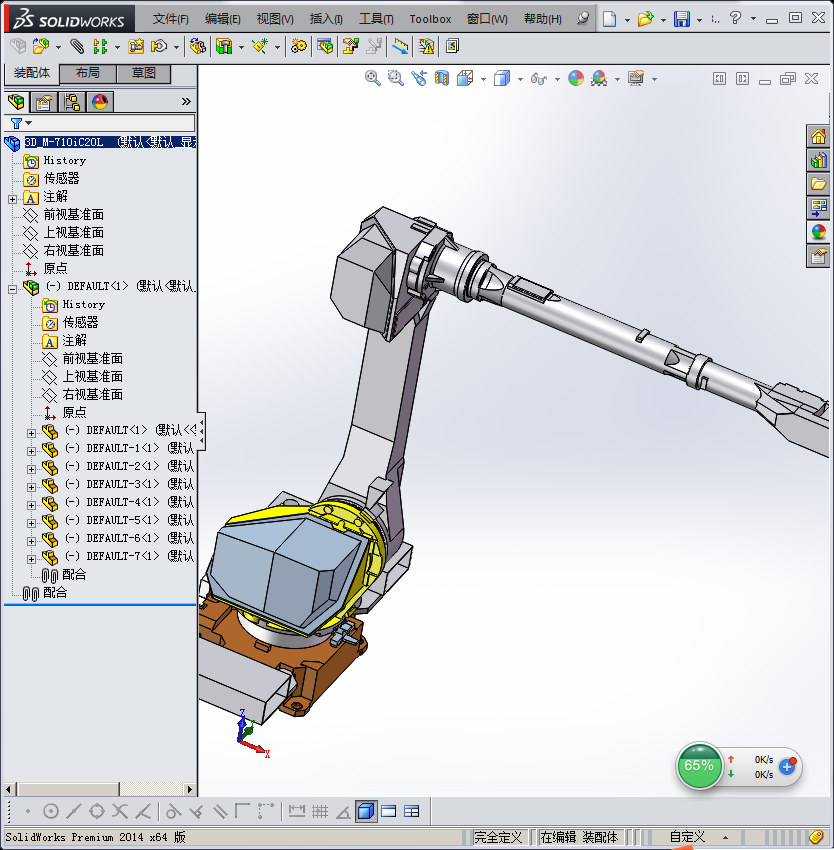834x850 pixels.
Task: Open the File Explorer folder task pane icon
Action: coord(818,184)
